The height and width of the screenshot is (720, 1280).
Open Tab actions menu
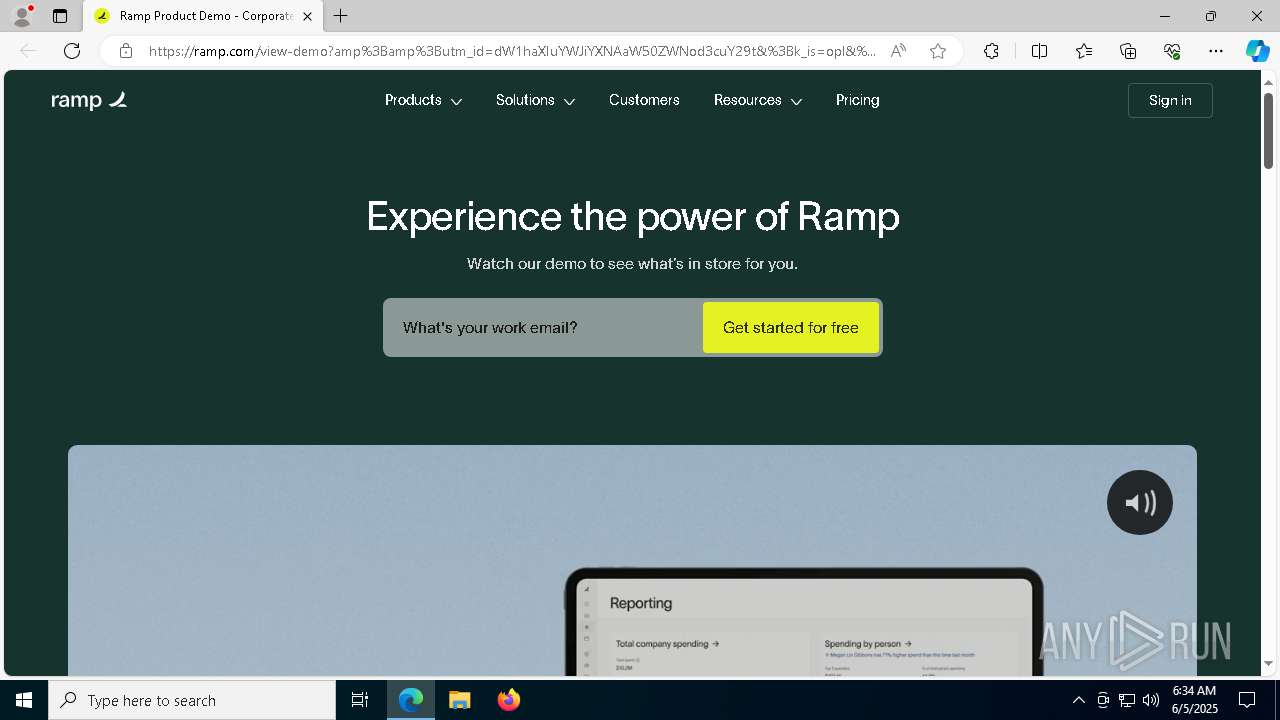pos(60,16)
